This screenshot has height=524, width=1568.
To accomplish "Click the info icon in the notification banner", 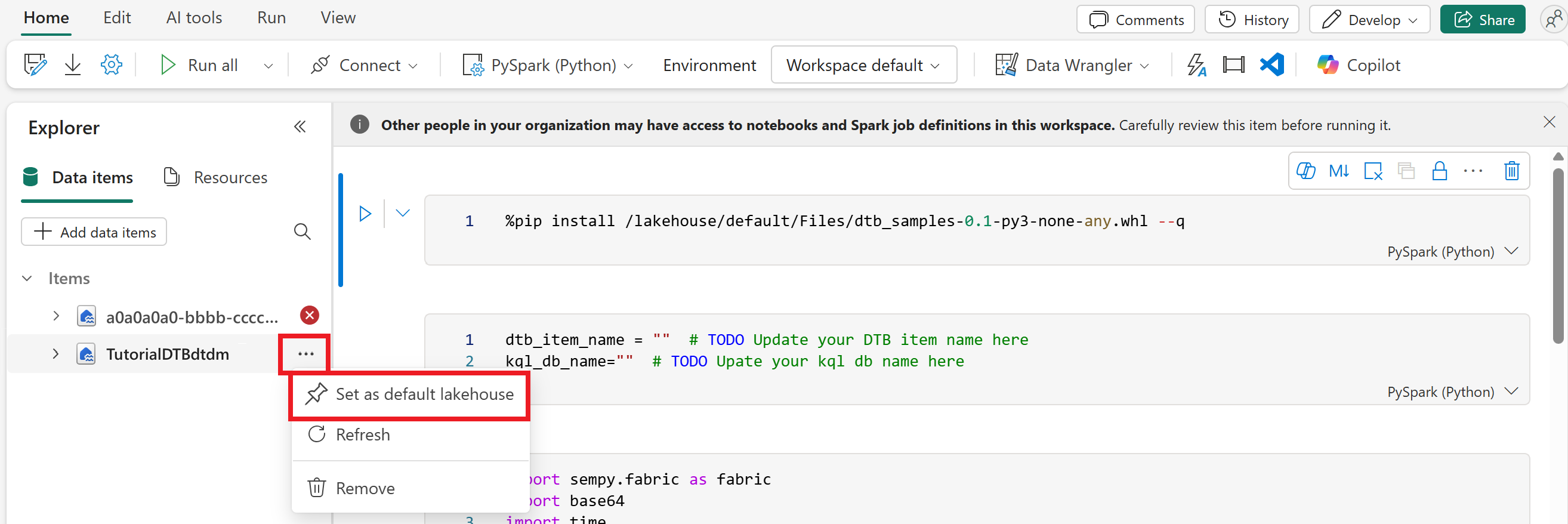I will (x=360, y=125).
